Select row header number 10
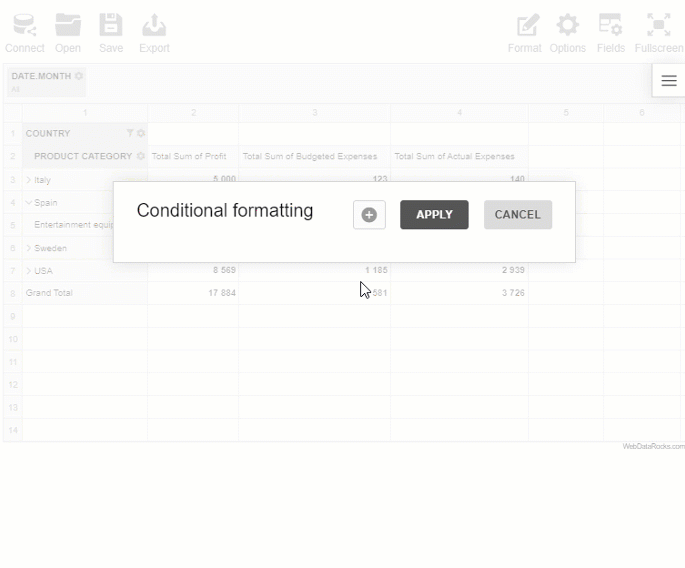Screen dimensions: 685x568 tap(13, 339)
